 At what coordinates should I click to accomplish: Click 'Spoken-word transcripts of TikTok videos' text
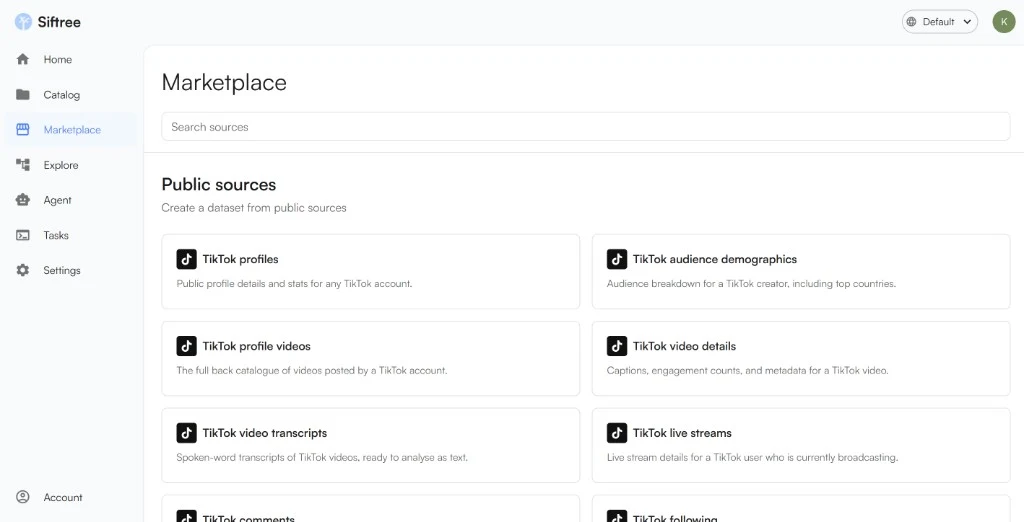pos(322,457)
